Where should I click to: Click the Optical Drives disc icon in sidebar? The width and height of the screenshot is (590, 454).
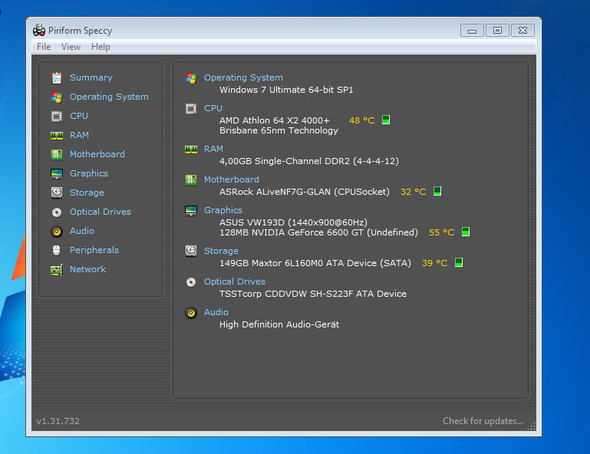point(56,212)
